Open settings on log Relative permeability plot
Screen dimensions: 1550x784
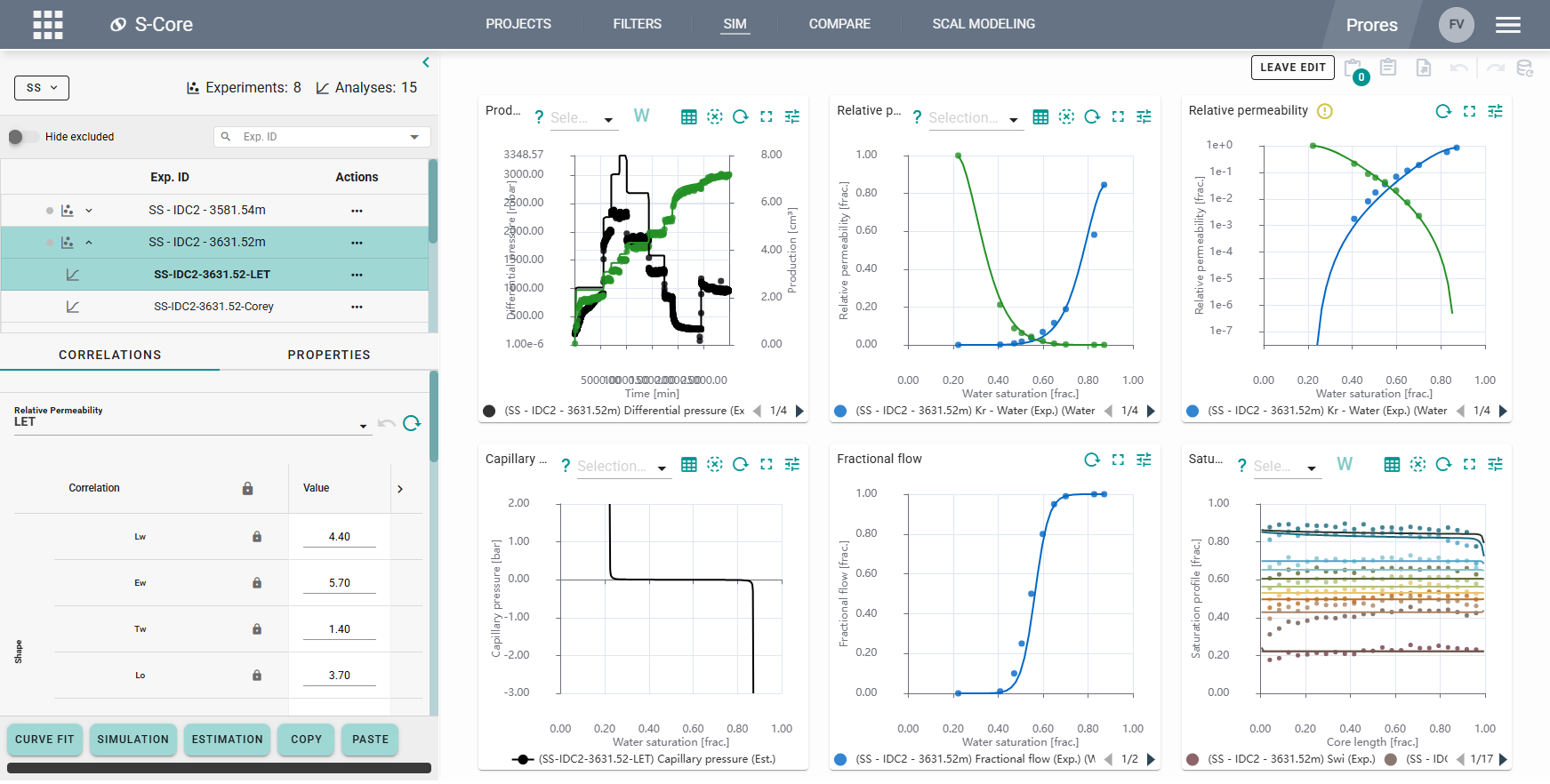click(x=1495, y=111)
